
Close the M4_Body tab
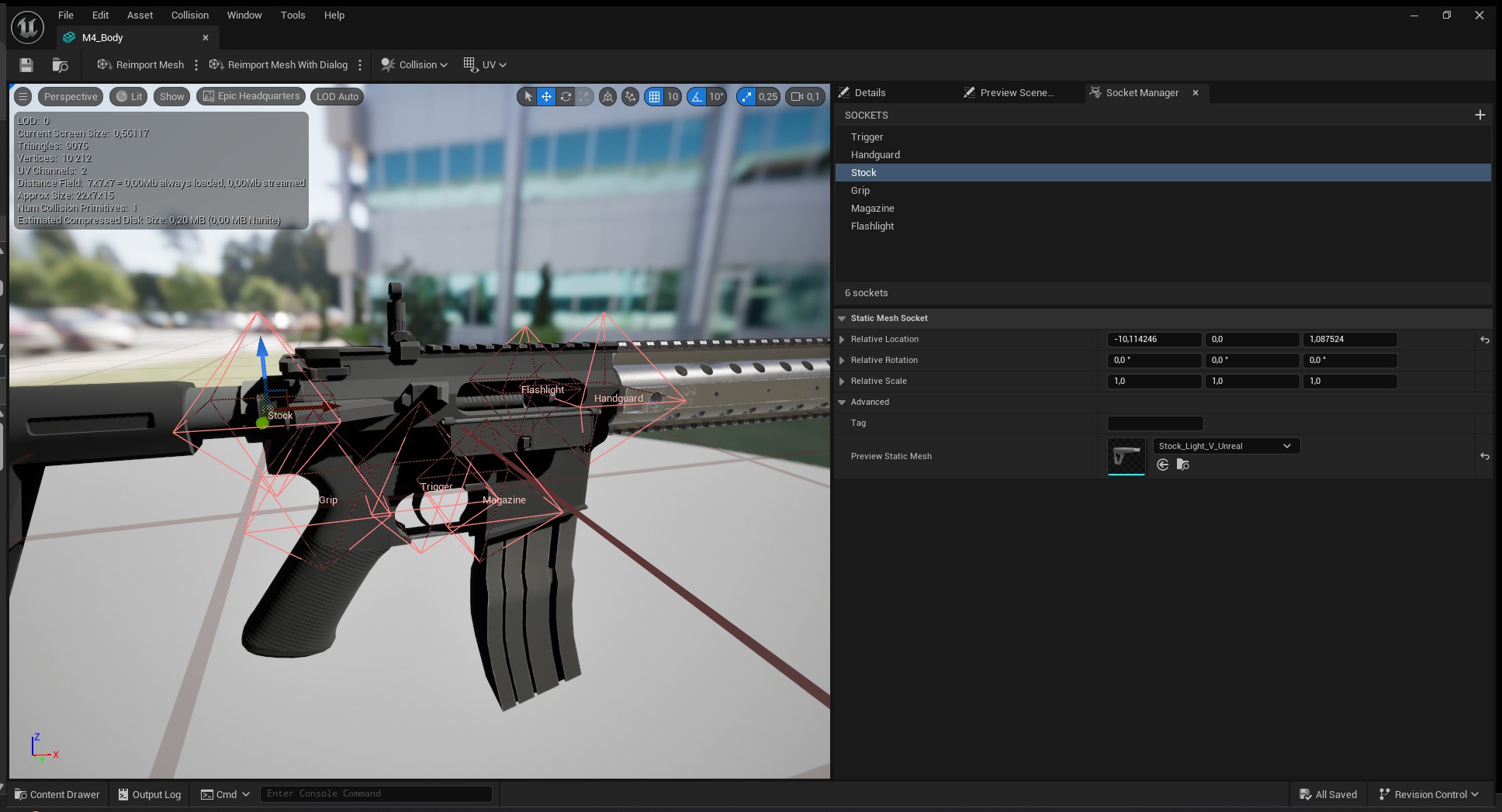[x=206, y=37]
